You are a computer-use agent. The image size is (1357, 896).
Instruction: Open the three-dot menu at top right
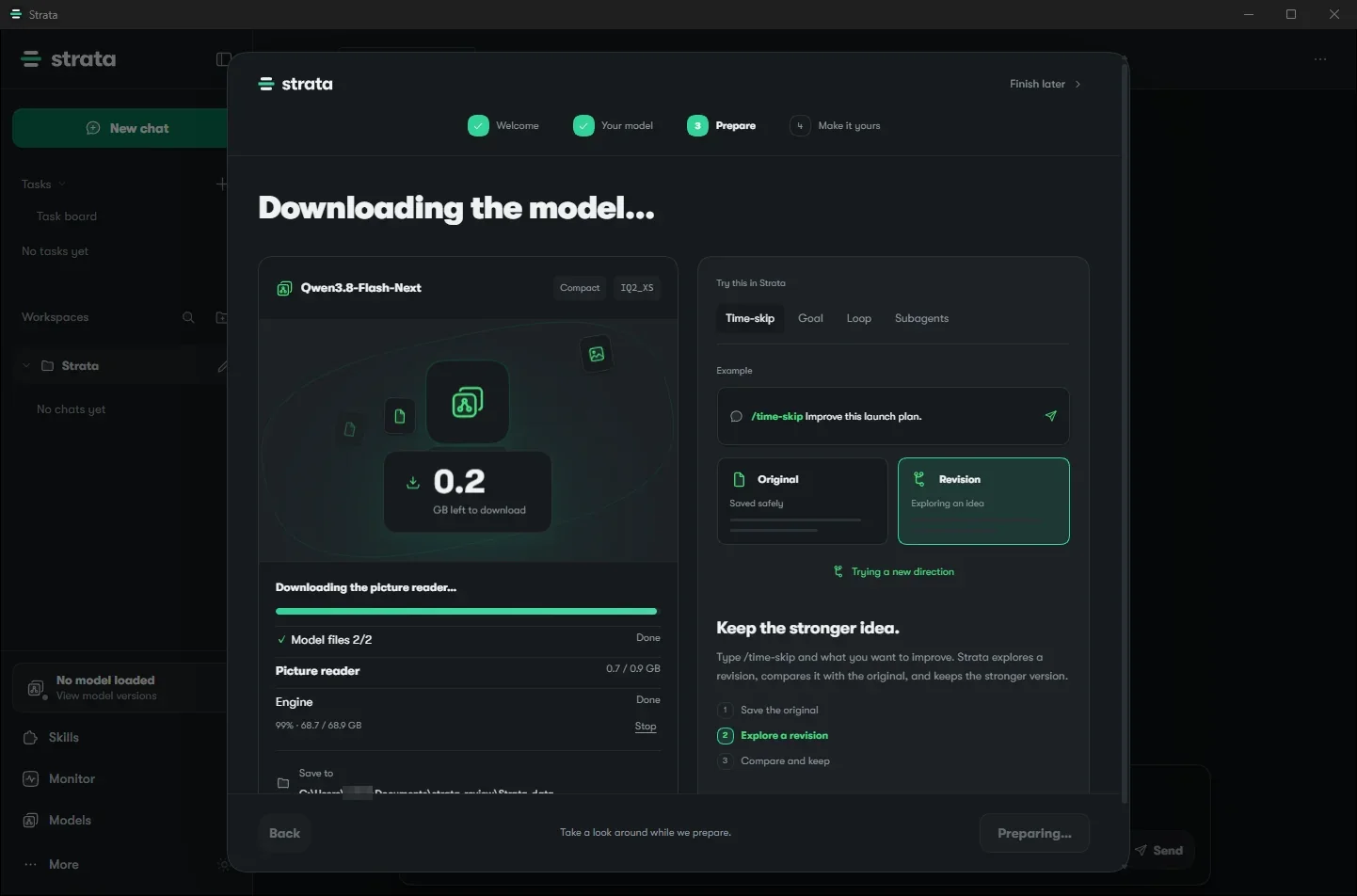[x=1320, y=59]
